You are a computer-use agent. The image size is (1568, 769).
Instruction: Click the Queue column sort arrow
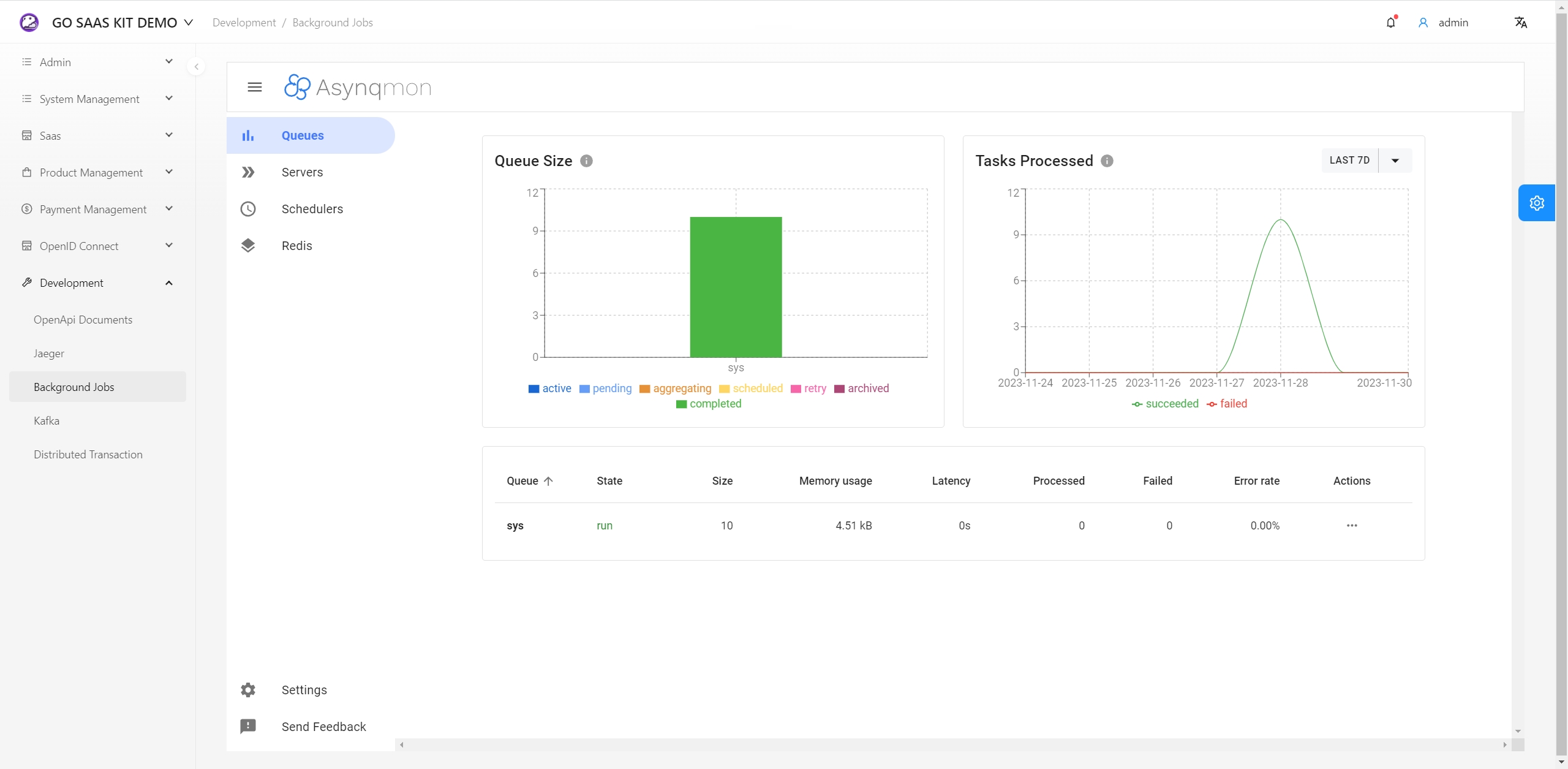click(549, 480)
